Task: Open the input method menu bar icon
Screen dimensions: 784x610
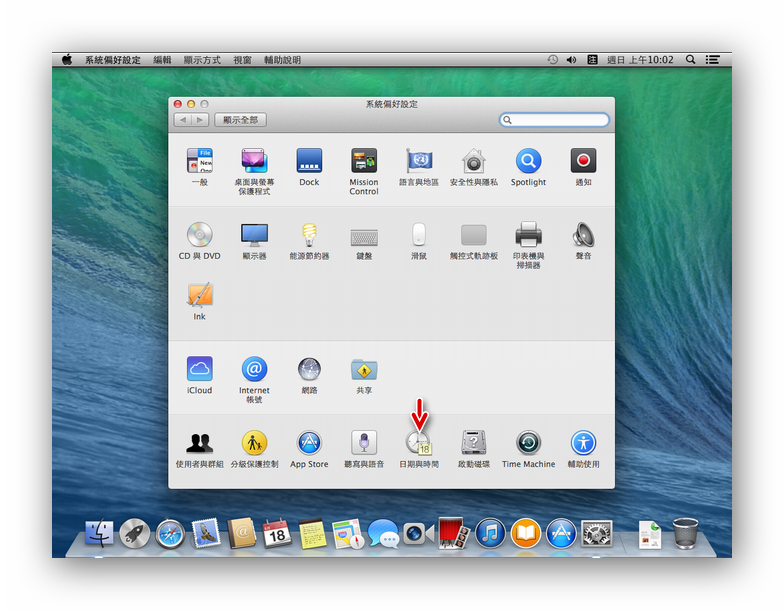Action: point(592,60)
